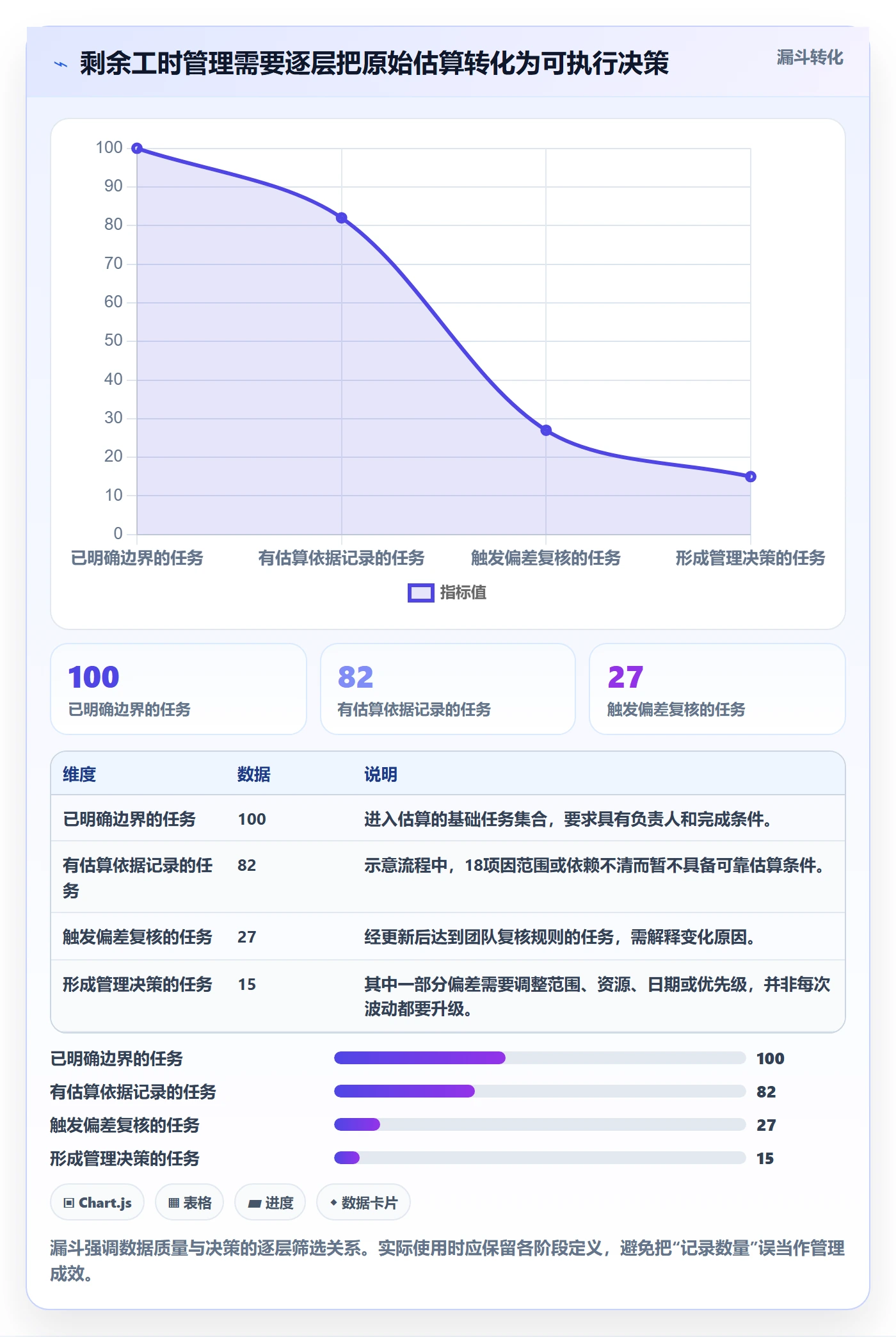Viewport: 896px width, 1337px height.
Task: Click the lightning bolt icon beside the title
Action: point(61,64)
